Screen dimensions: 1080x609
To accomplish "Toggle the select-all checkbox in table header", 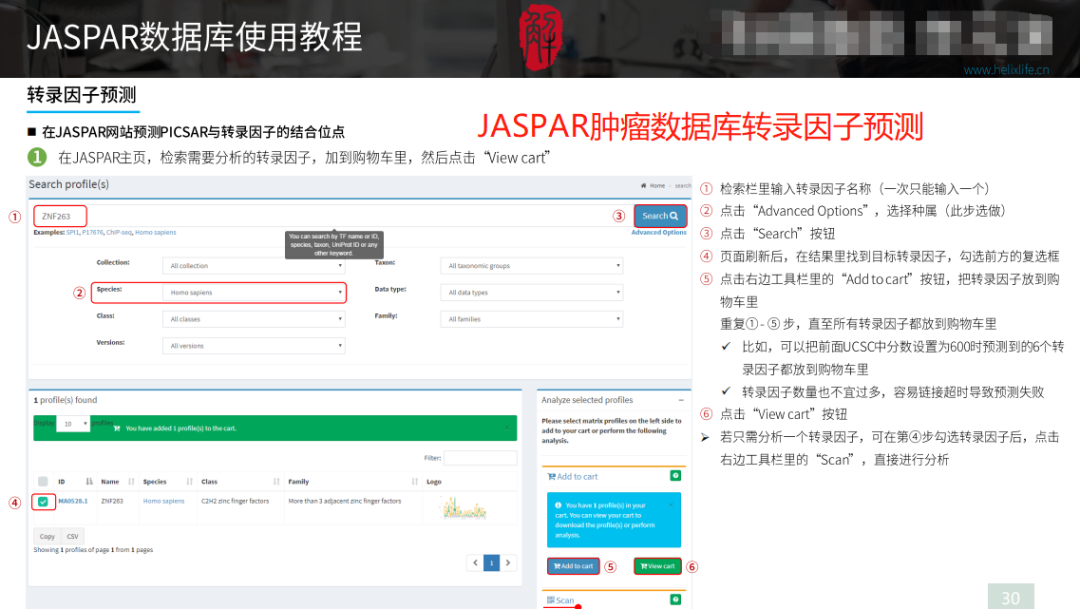I will [x=43, y=482].
